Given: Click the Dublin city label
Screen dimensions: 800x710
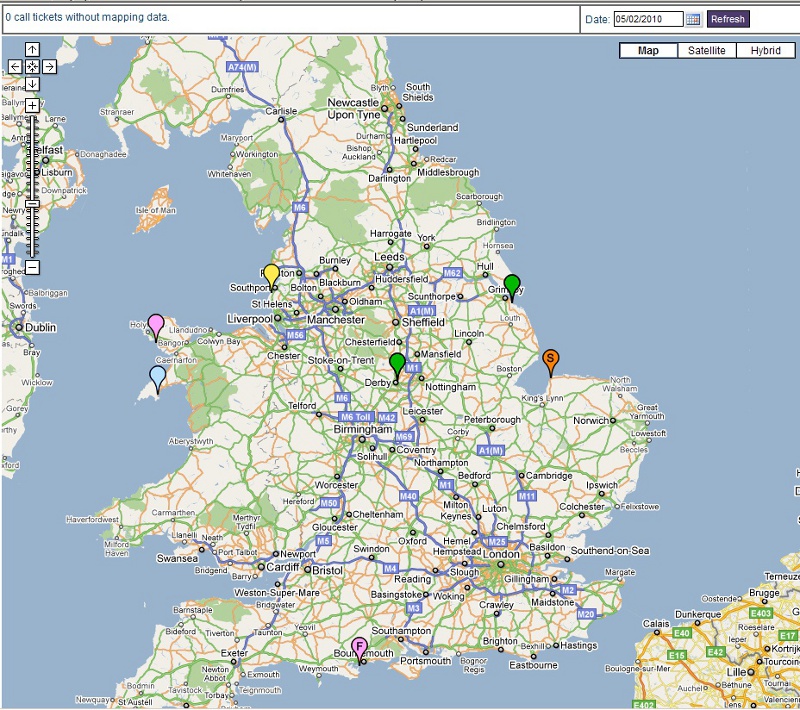Looking at the screenshot, I should pyautogui.click(x=40, y=327).
